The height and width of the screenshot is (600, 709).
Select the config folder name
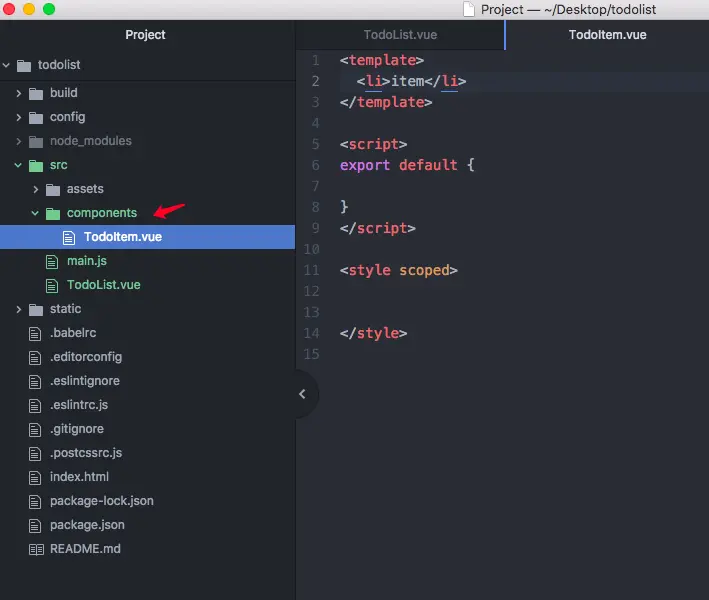(67, 117)
